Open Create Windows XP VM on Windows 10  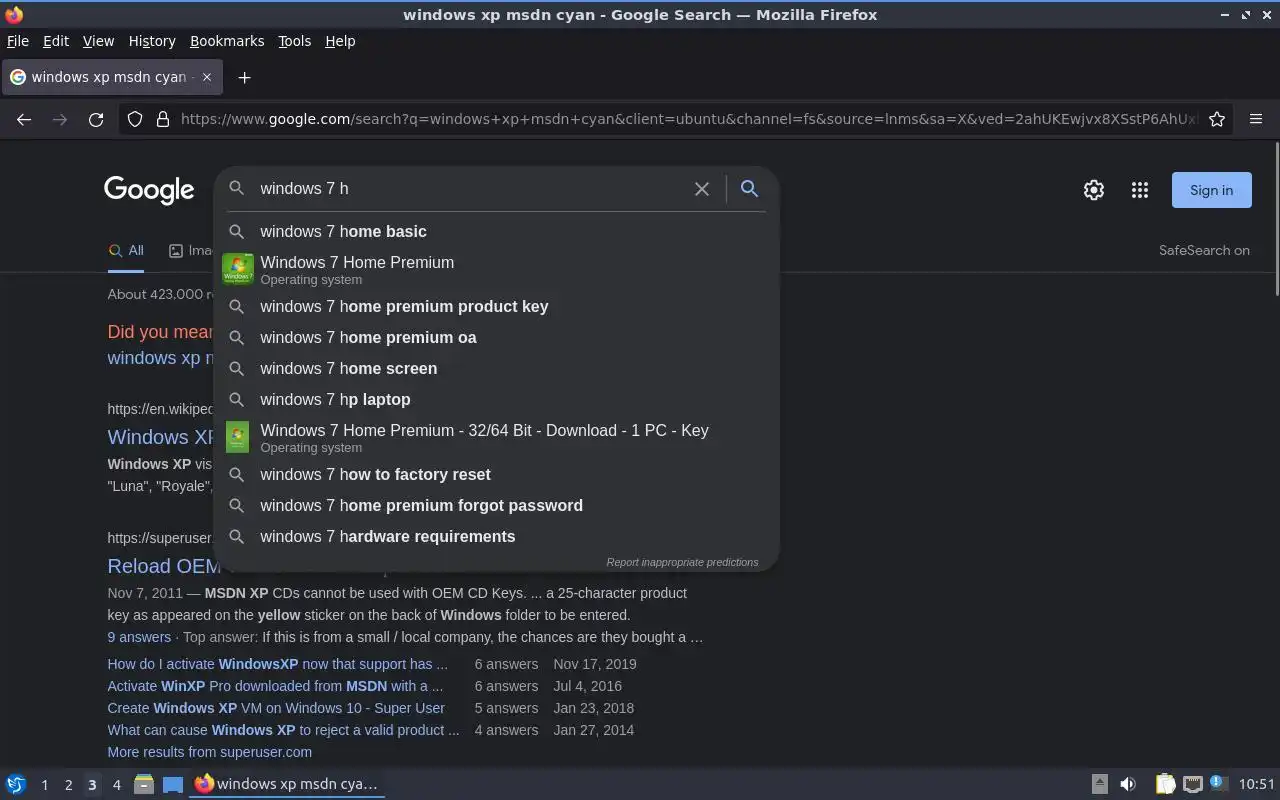276,708
